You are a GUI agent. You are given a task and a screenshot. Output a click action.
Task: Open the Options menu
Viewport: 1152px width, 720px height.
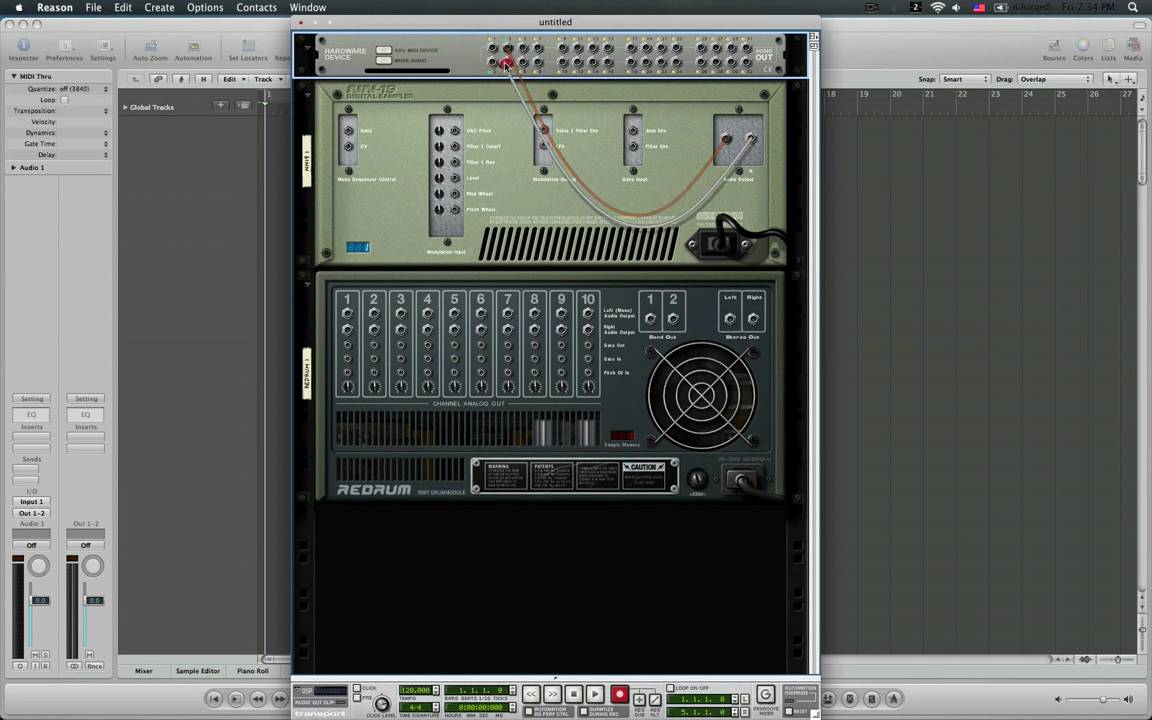click(x=205, y=7)
